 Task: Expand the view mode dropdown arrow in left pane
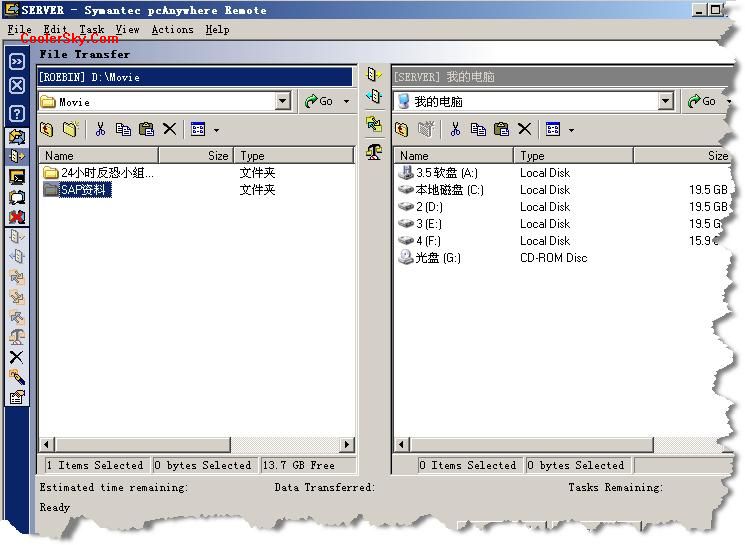tap(216, 130)
